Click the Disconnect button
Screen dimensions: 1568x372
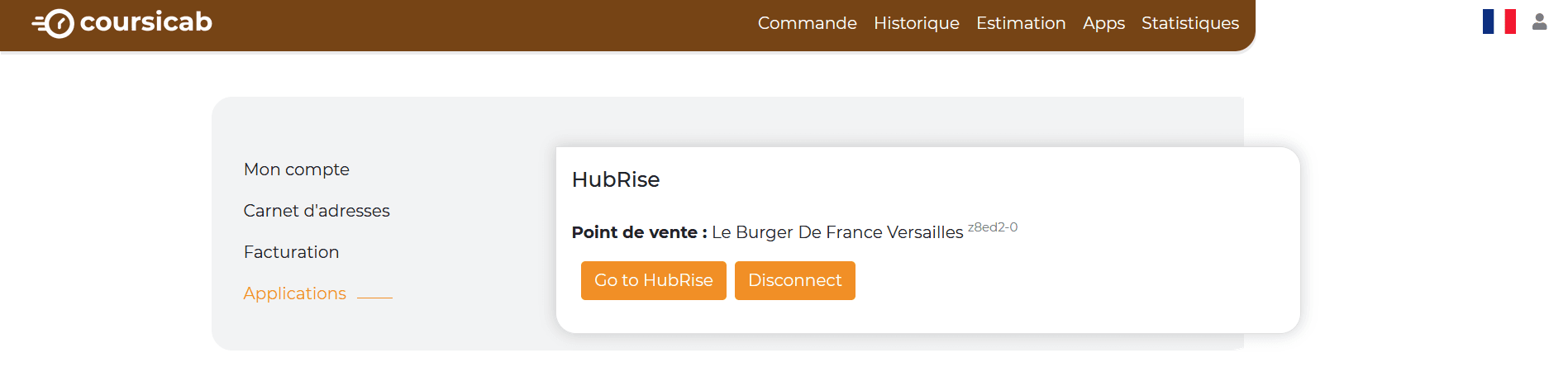click(x=794, y=280)
